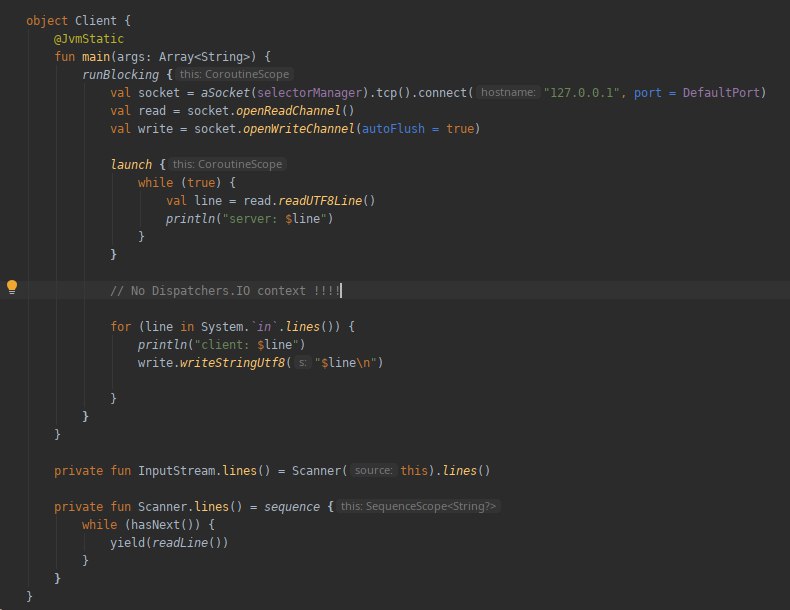Click the CoroutineScope hint after launch

(x=227, y=164)
